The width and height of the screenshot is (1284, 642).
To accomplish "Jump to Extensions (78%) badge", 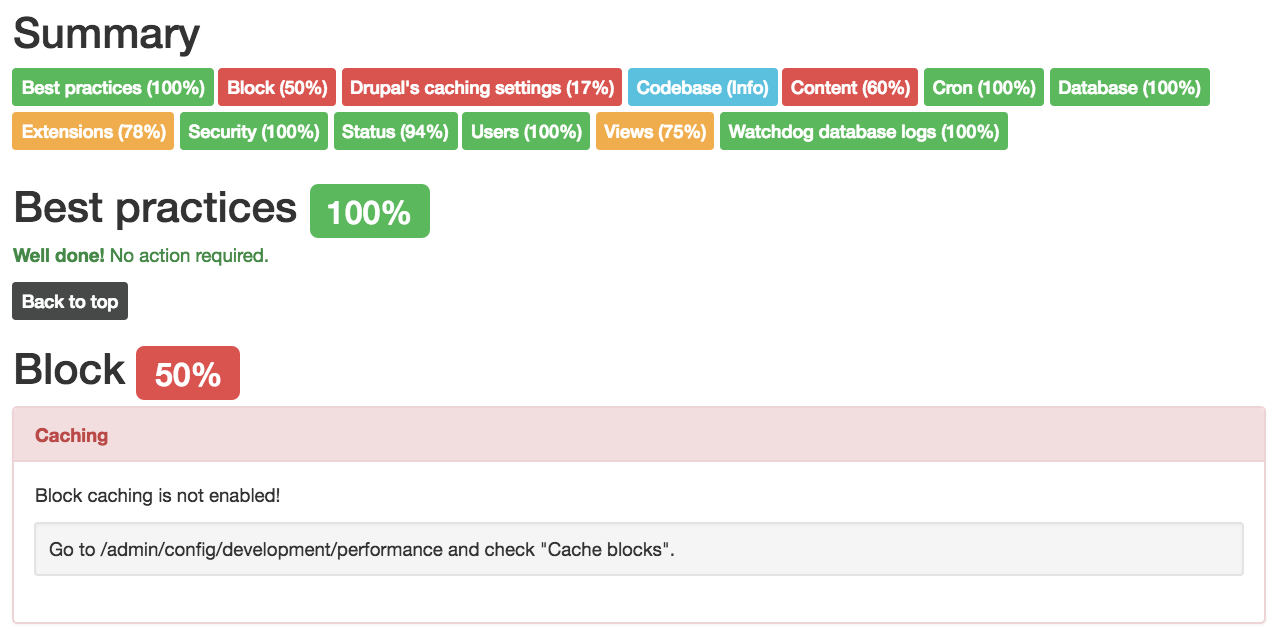I will 93,131.
